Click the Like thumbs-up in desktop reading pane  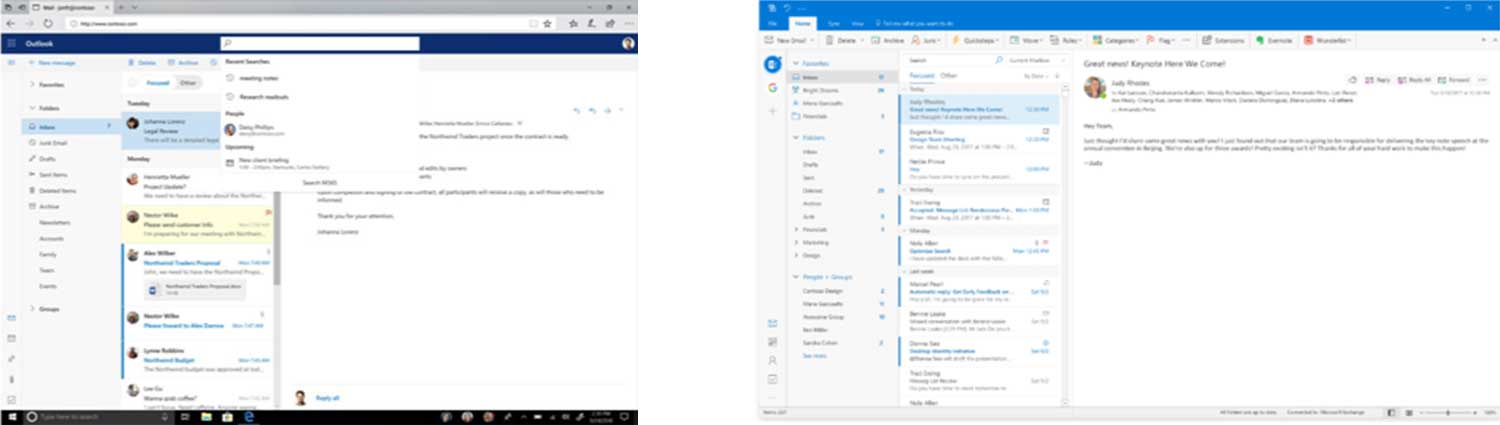coord(1353,79)
